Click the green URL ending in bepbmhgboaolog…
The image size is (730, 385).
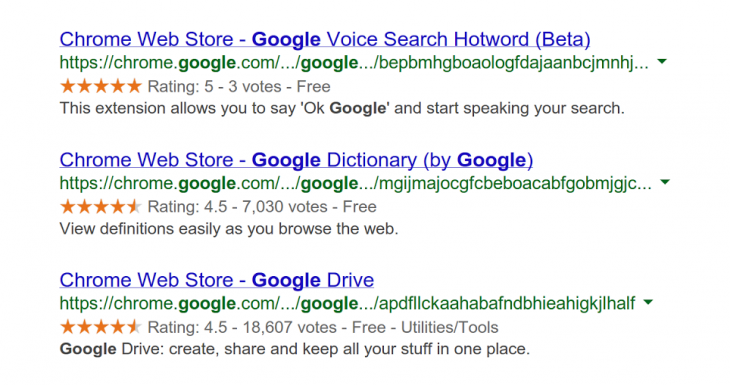(x=354, y=62)
